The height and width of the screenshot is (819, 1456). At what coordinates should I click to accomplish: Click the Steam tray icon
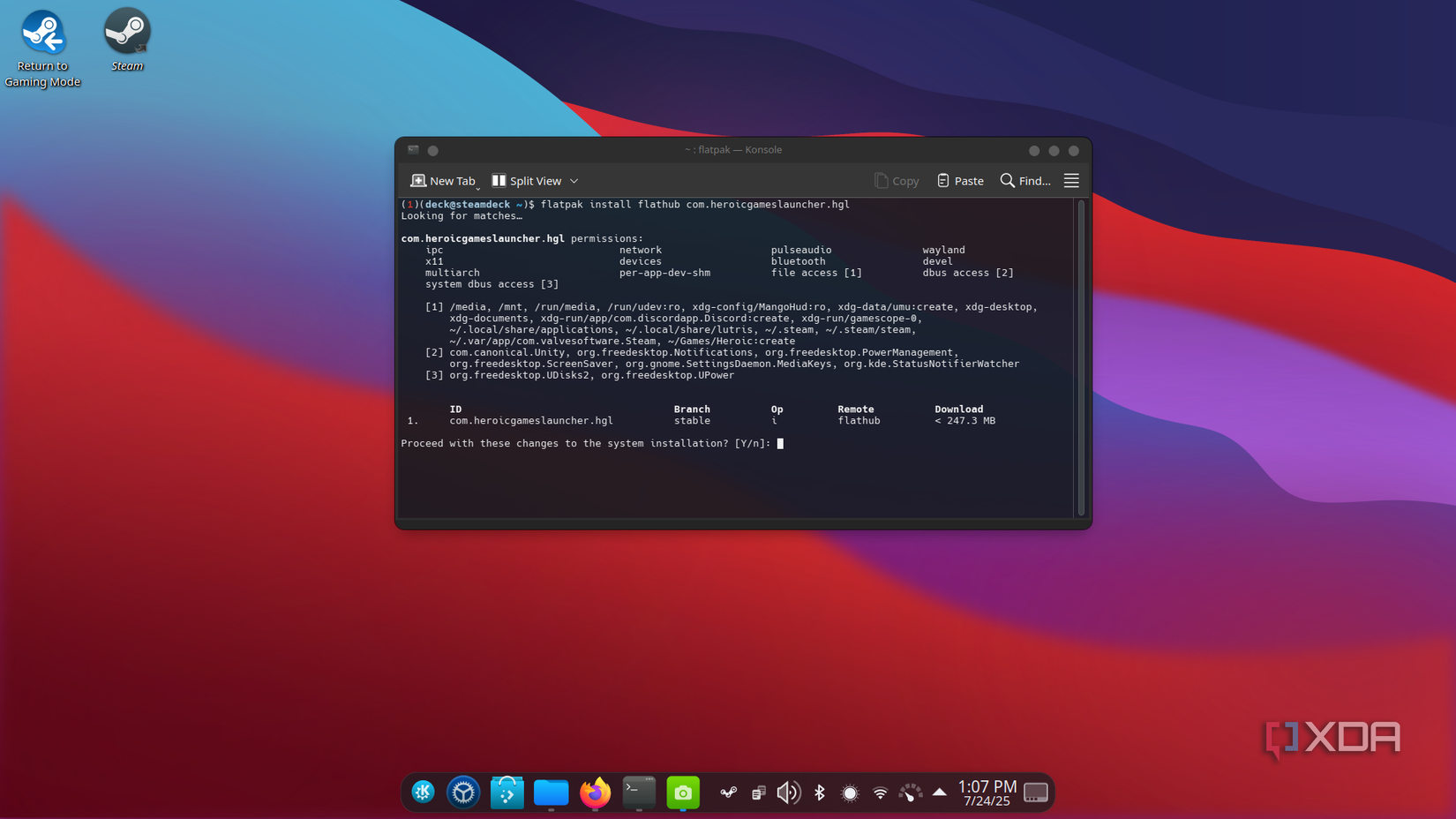tap(728, 793)
